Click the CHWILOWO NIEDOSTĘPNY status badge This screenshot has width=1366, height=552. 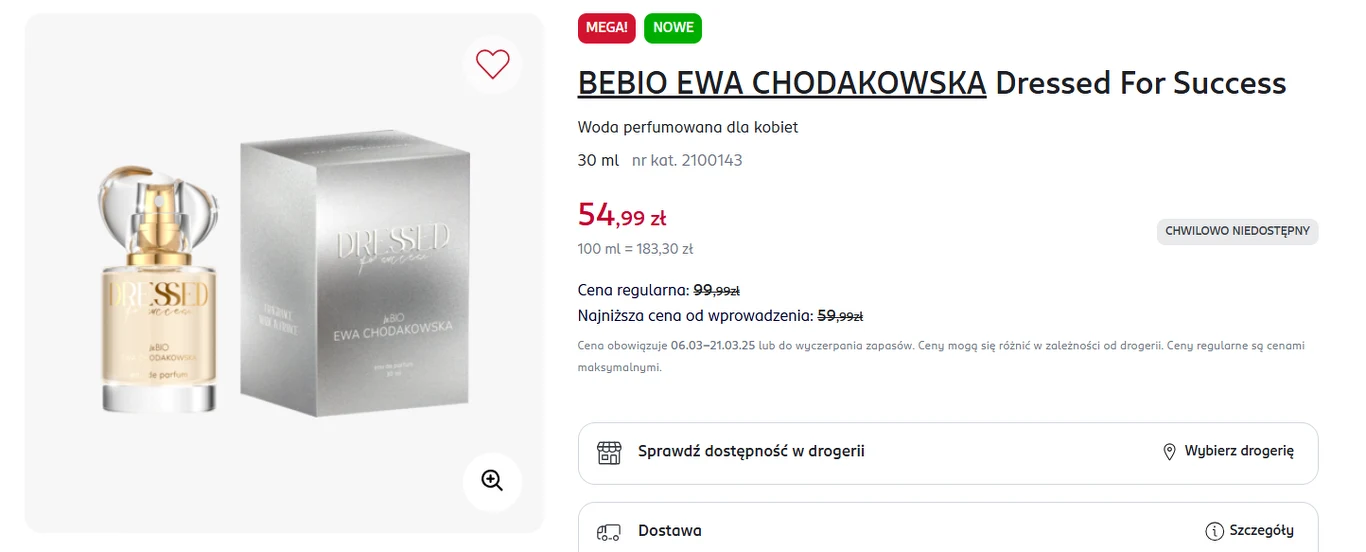click(1238, 231)
